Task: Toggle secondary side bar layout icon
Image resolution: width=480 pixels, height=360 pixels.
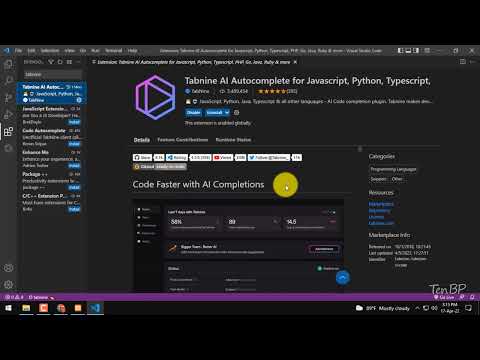Action: [x=416, y=51]
